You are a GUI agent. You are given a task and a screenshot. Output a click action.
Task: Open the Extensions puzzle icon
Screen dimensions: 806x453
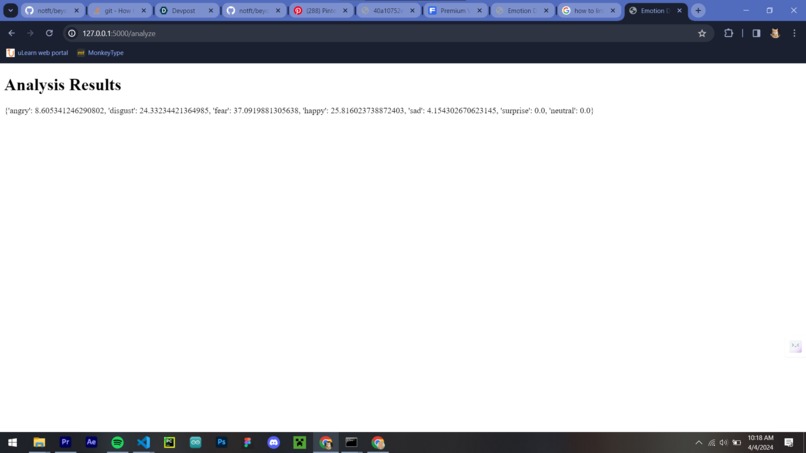click(x=728, y=33)
